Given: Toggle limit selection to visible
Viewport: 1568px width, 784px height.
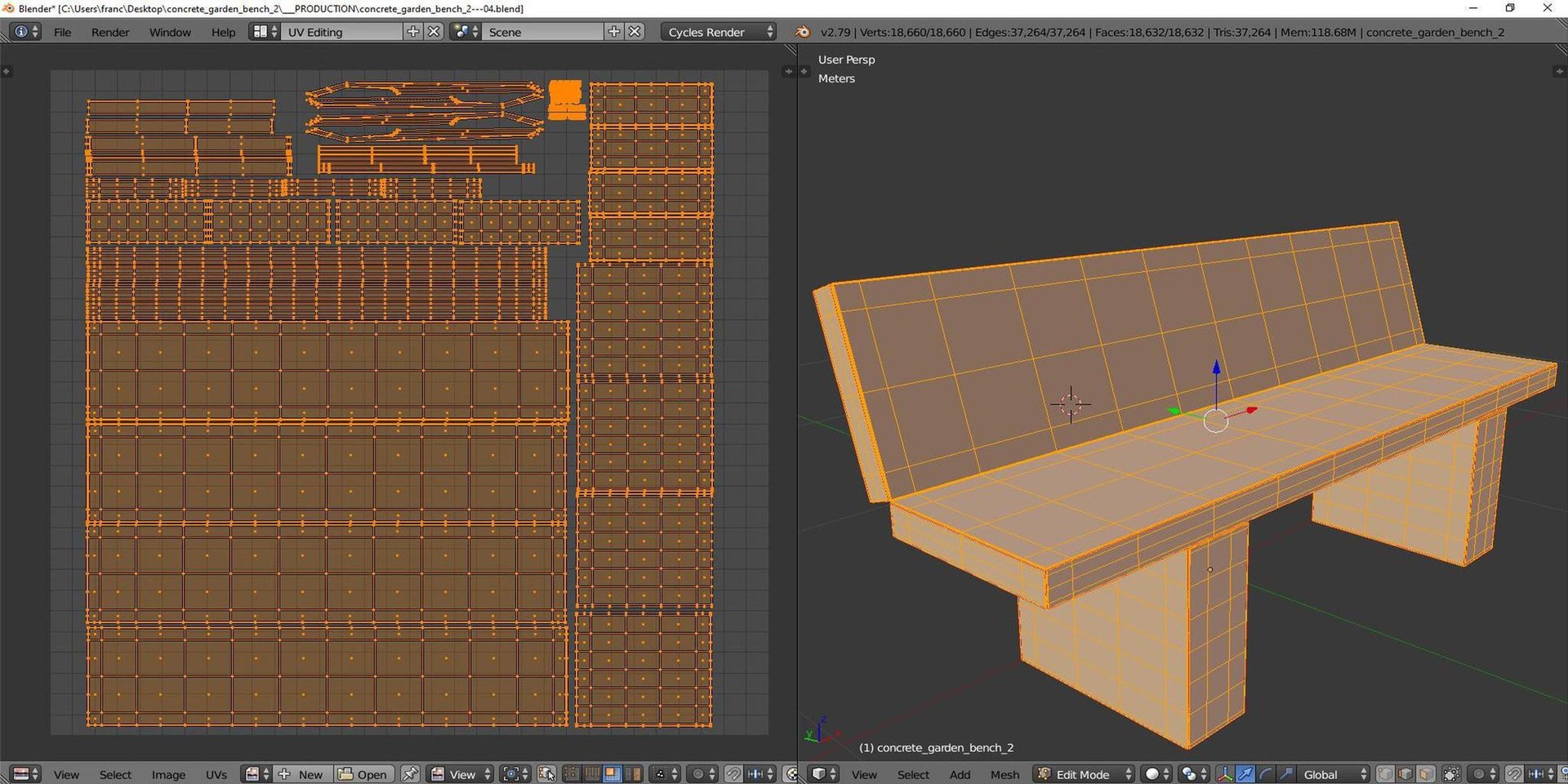Looking at the screenshot, I should tap(1451, 773).
